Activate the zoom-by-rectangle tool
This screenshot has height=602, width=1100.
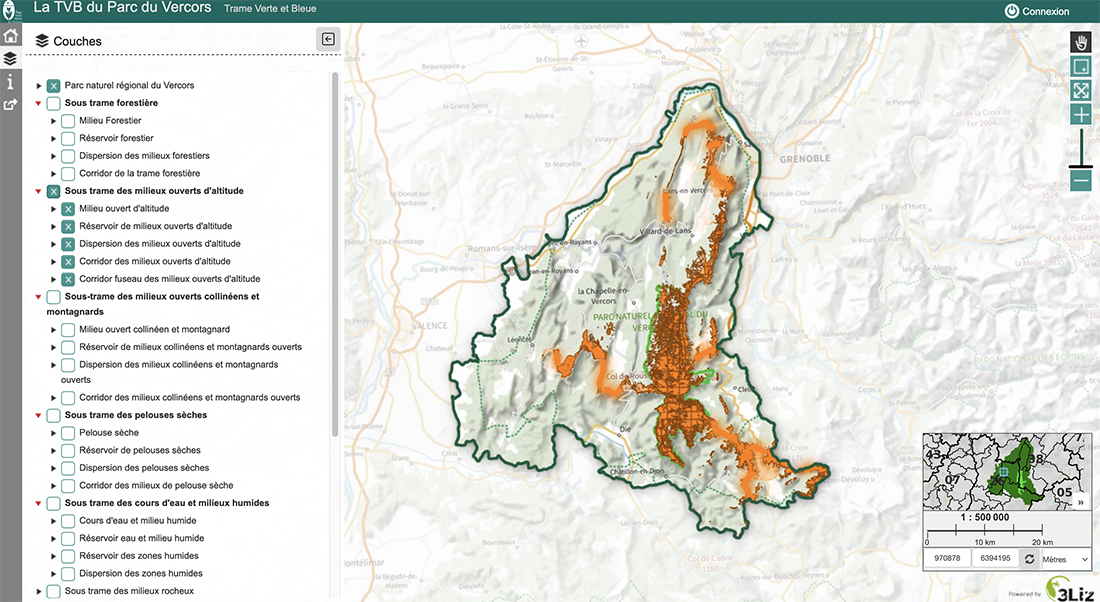point(1080,66)
